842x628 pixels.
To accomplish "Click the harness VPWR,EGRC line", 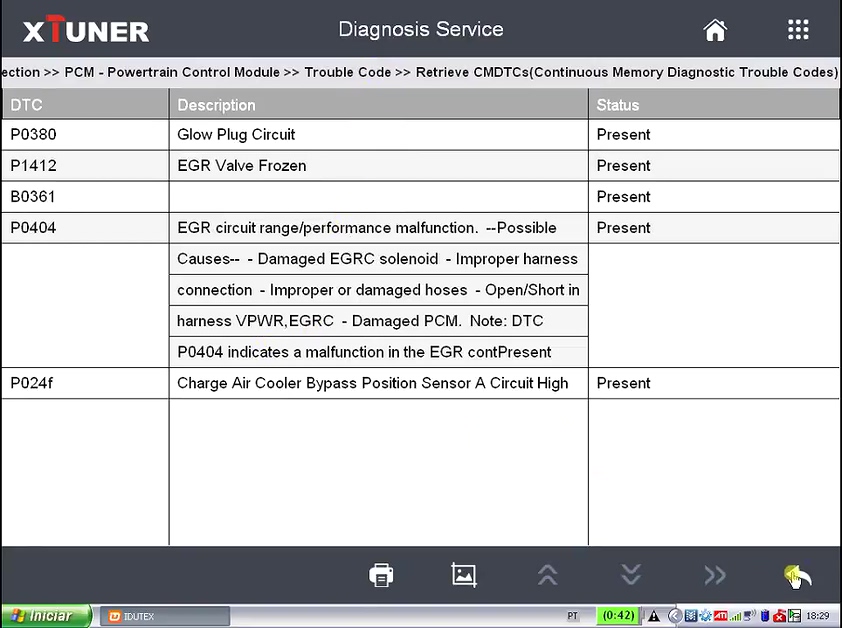I will pos(379,321).
